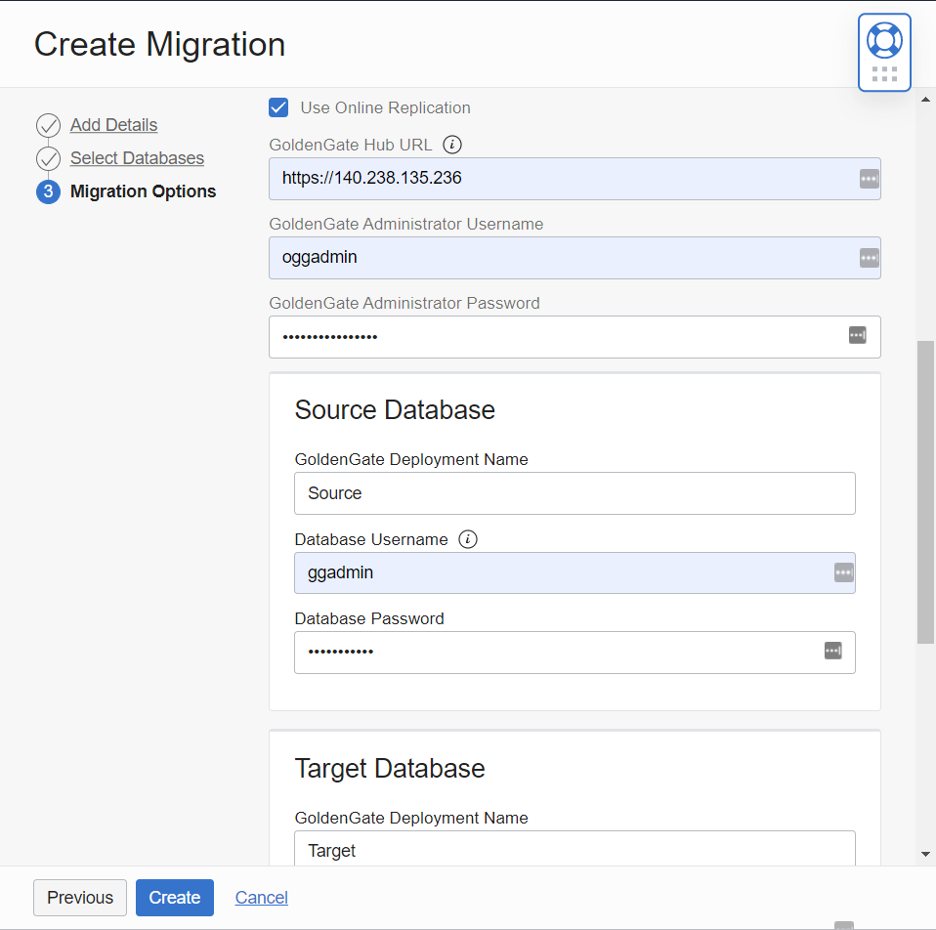Click the grid dots under help icon

(x=884, y=74)
